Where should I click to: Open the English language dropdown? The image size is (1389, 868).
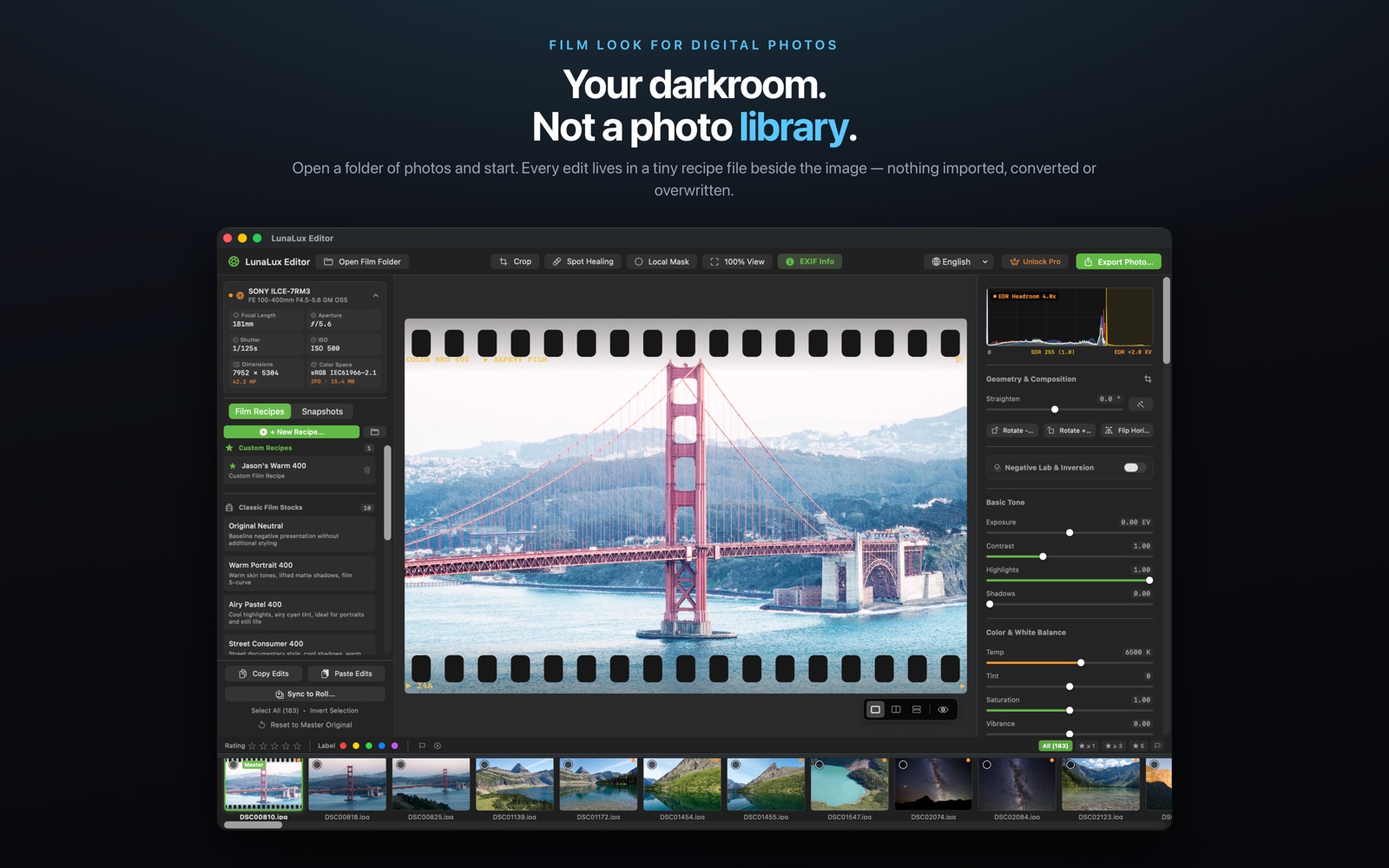pyautogui.click(x=959, y=261)
